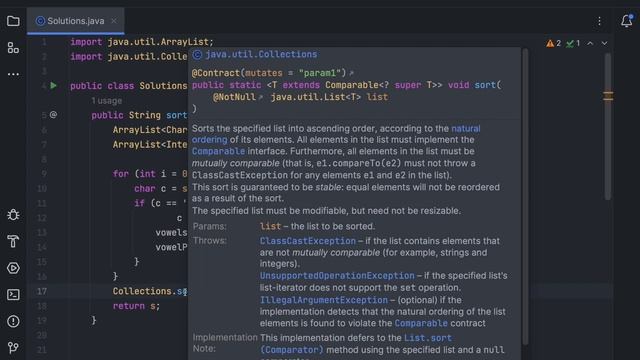Follow the 'natural' ordering link
640x360 pixels.
pyautogui.click(x=466, y=129)
